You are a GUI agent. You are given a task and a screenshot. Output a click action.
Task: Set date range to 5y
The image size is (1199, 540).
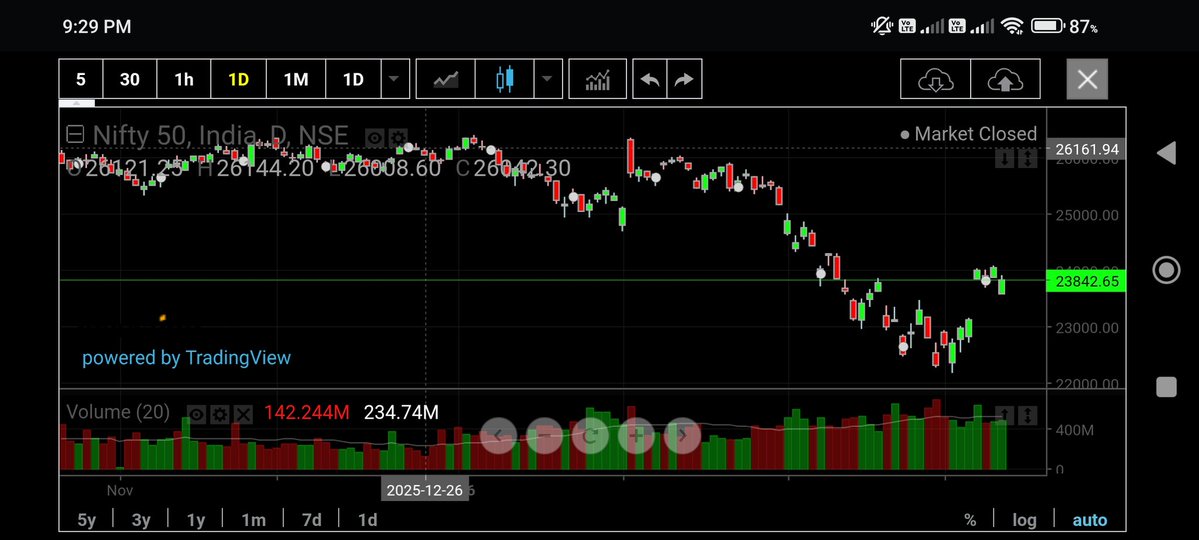(x=86, y=520)
